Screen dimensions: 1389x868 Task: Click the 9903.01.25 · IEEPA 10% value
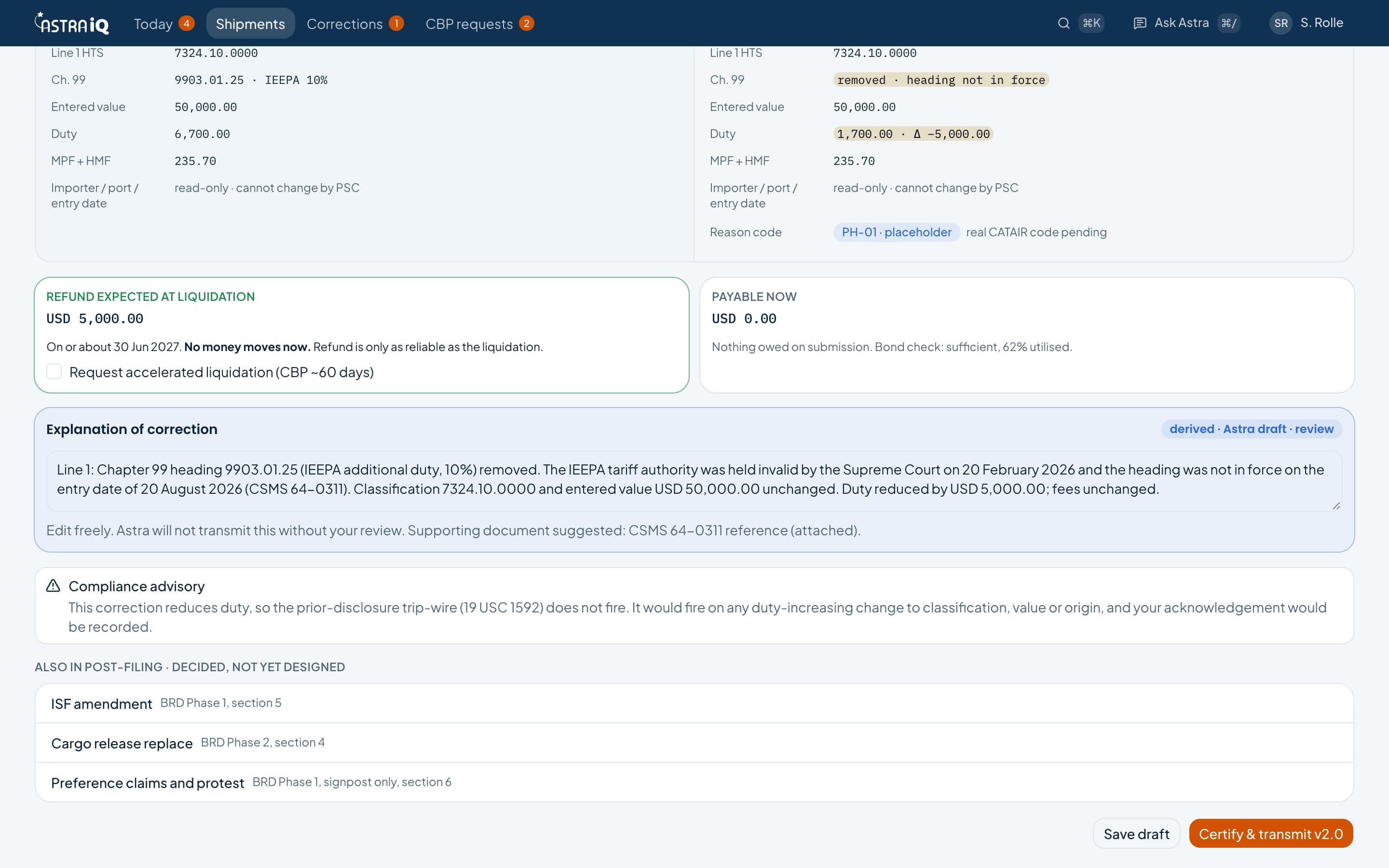click(251, 80)
